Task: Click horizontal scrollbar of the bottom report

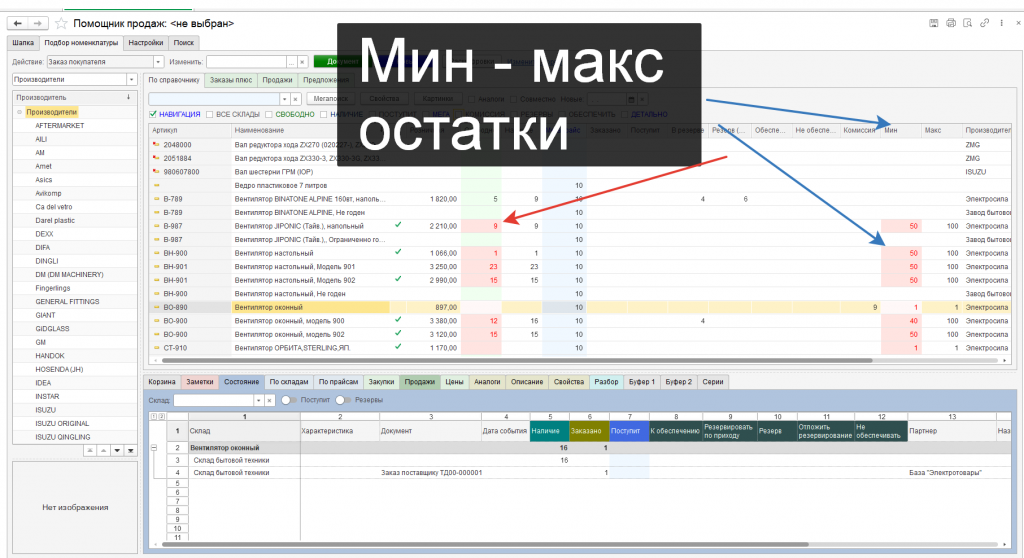Action: tap(485, 544)
